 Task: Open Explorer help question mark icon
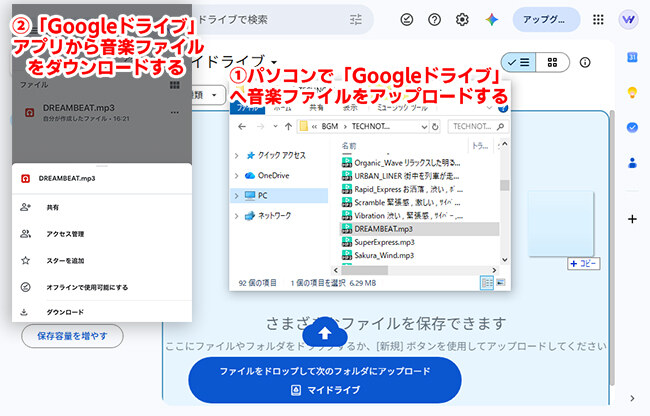503,108
